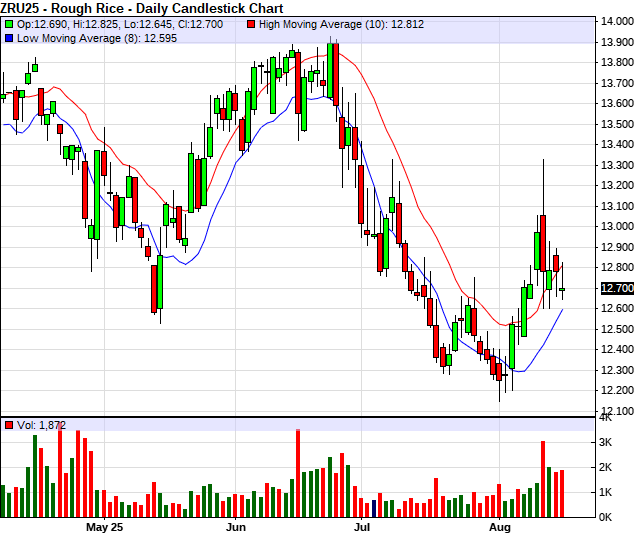The width and height of the screenshot is (640, 536).
Task: Click the blue Low Moving Average legend swatch
Action: (x=9, y=36)
